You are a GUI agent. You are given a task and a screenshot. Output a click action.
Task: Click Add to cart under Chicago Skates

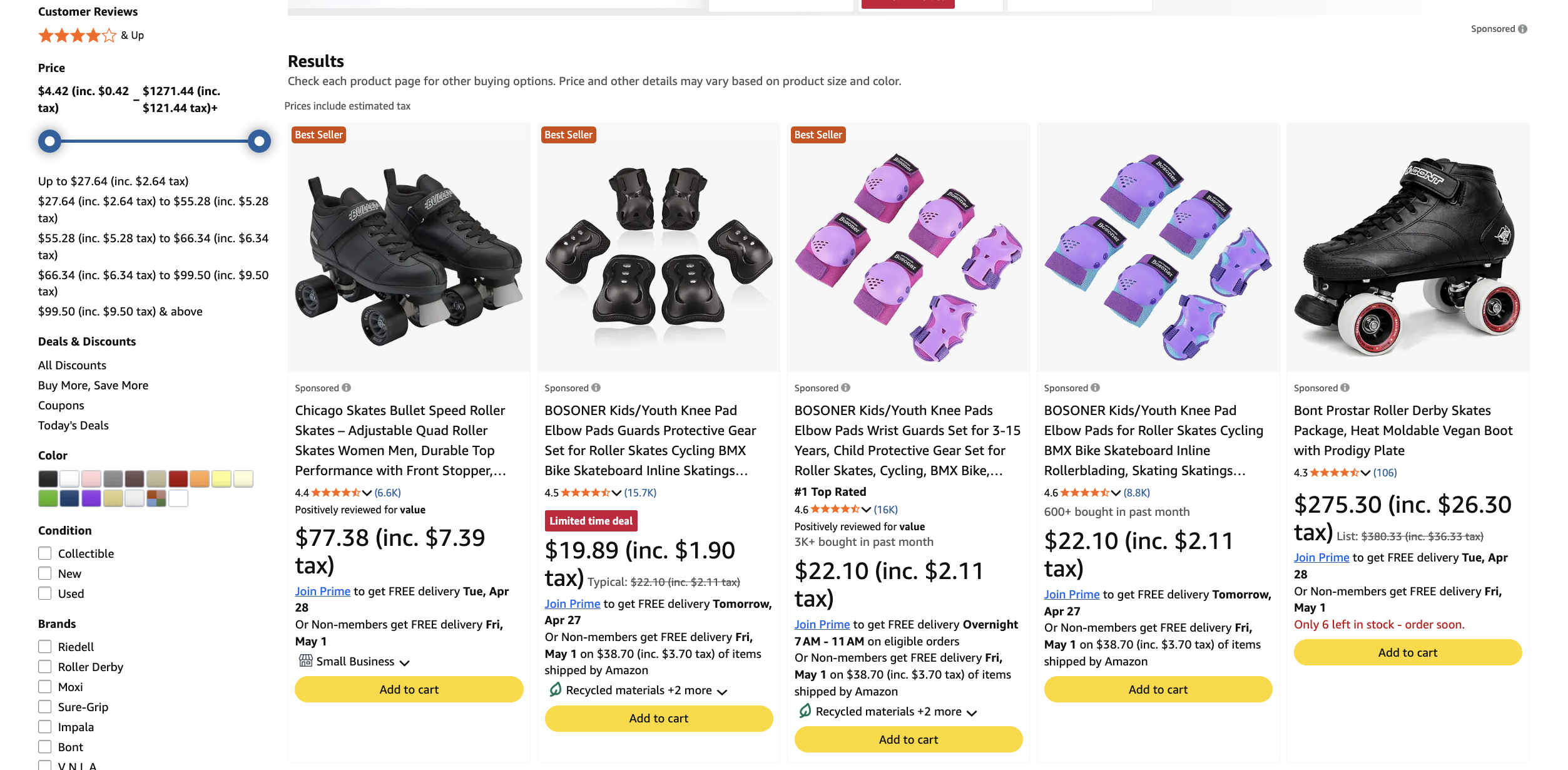coord(409,689)
